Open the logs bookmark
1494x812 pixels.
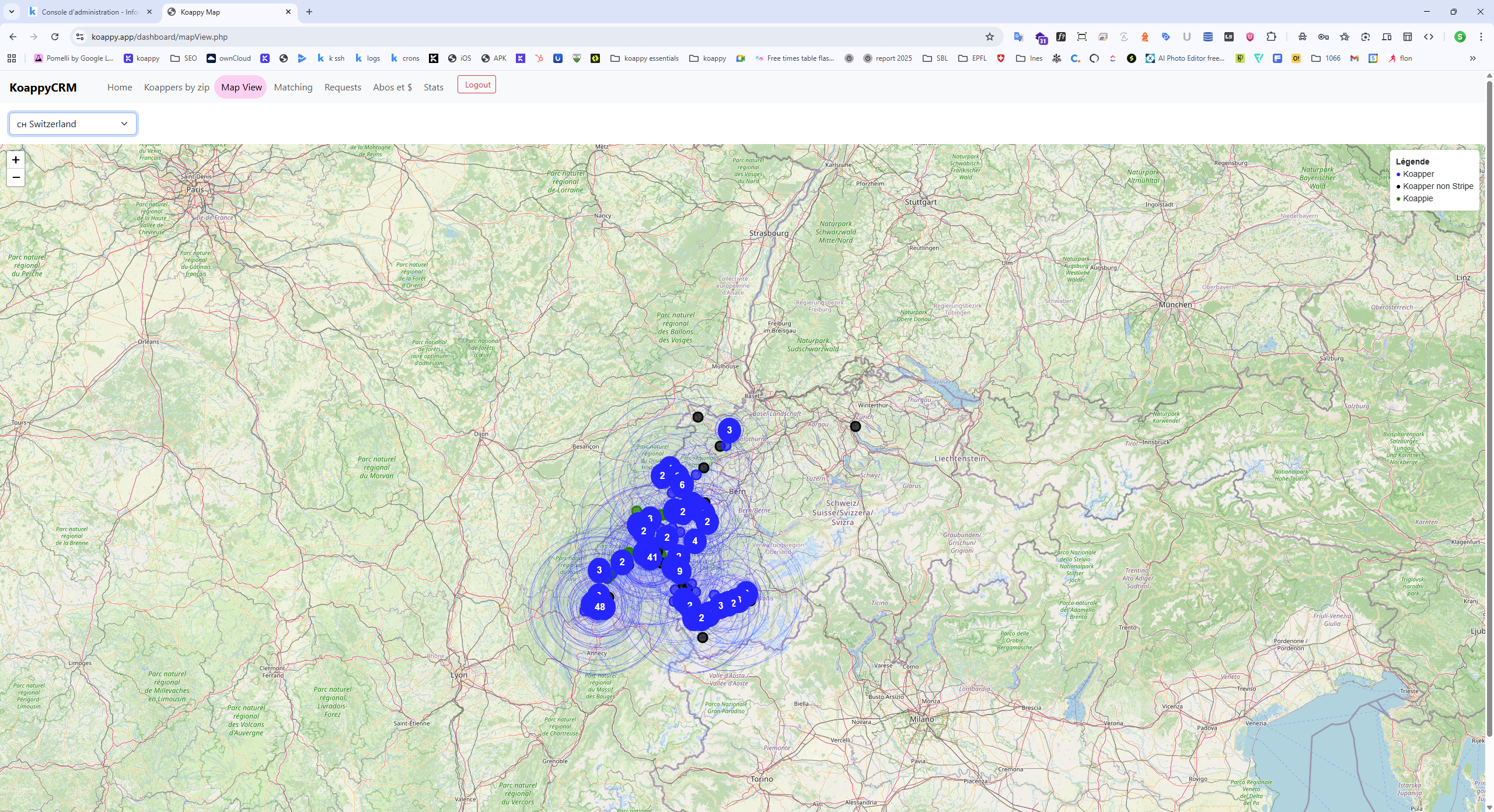[368, 58]
